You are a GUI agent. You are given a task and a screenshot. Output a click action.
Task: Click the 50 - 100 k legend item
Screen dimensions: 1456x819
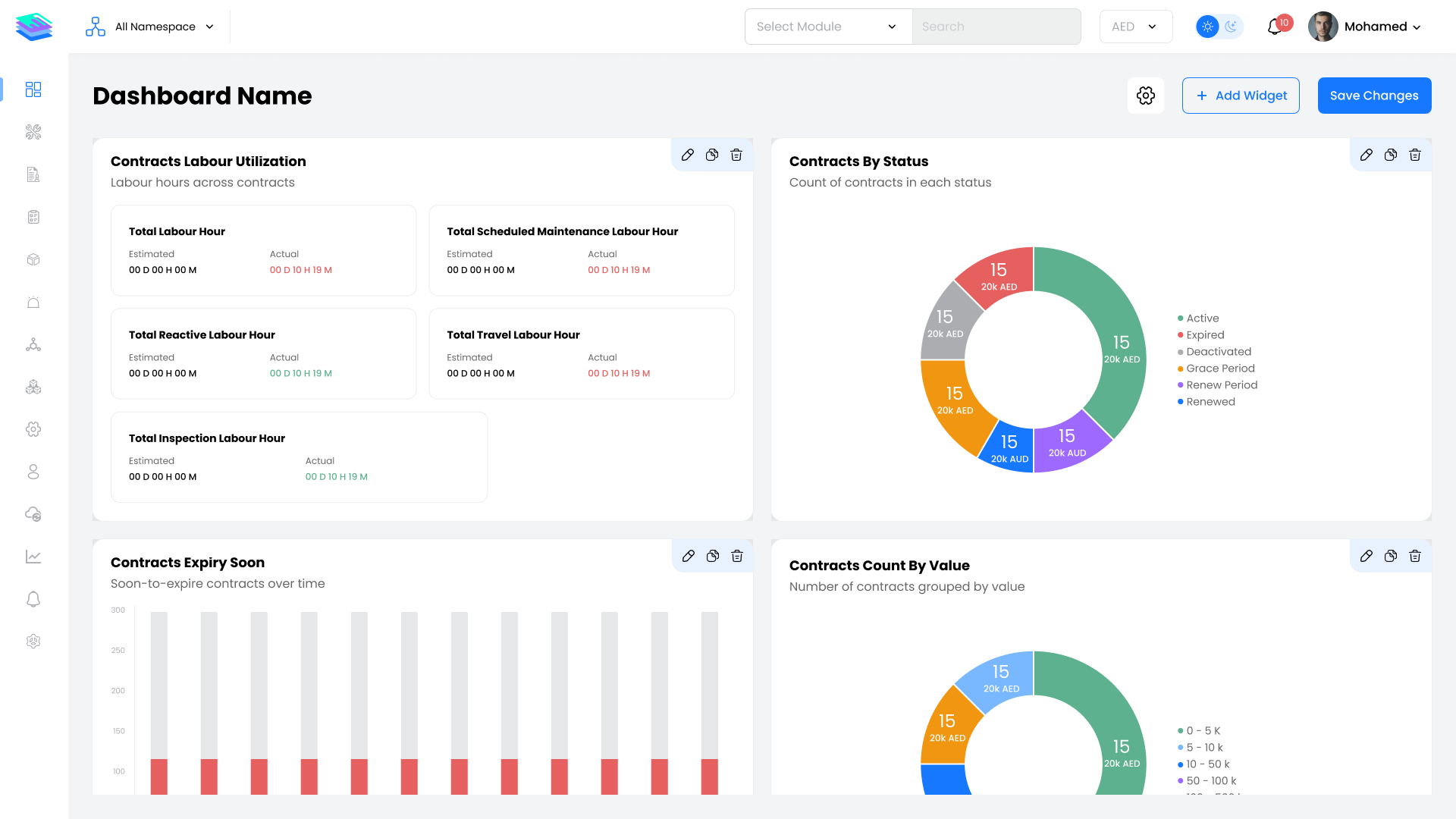1207,781
